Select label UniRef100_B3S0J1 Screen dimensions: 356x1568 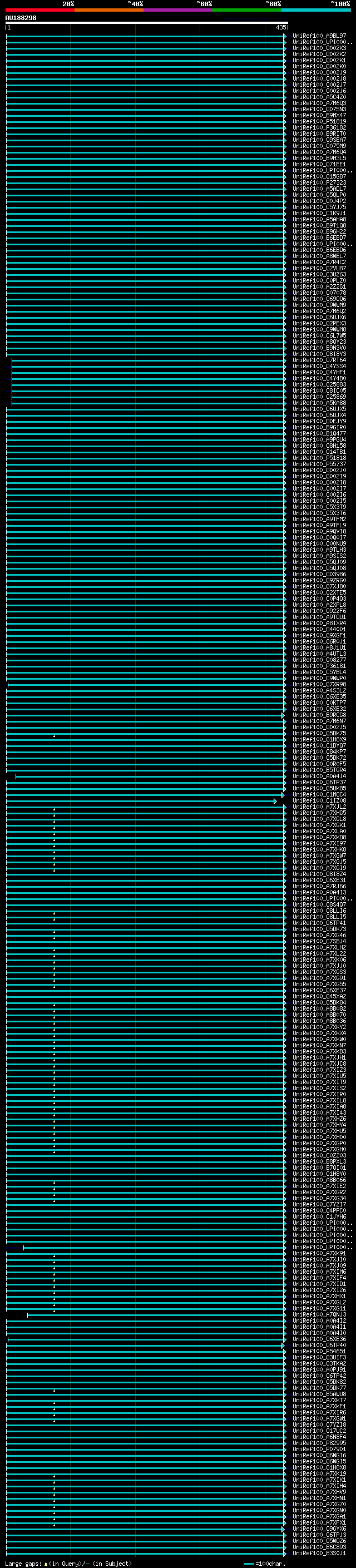(319, 1554)
